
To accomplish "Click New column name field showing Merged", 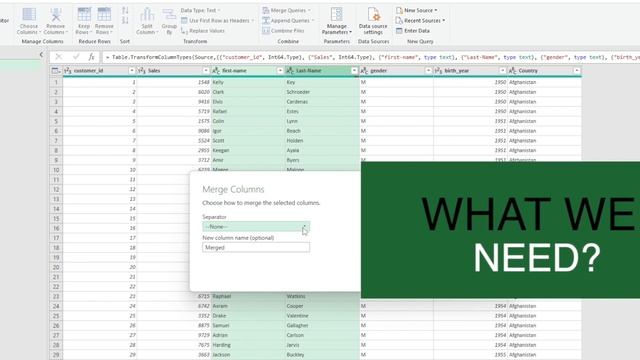I will 256,247.
